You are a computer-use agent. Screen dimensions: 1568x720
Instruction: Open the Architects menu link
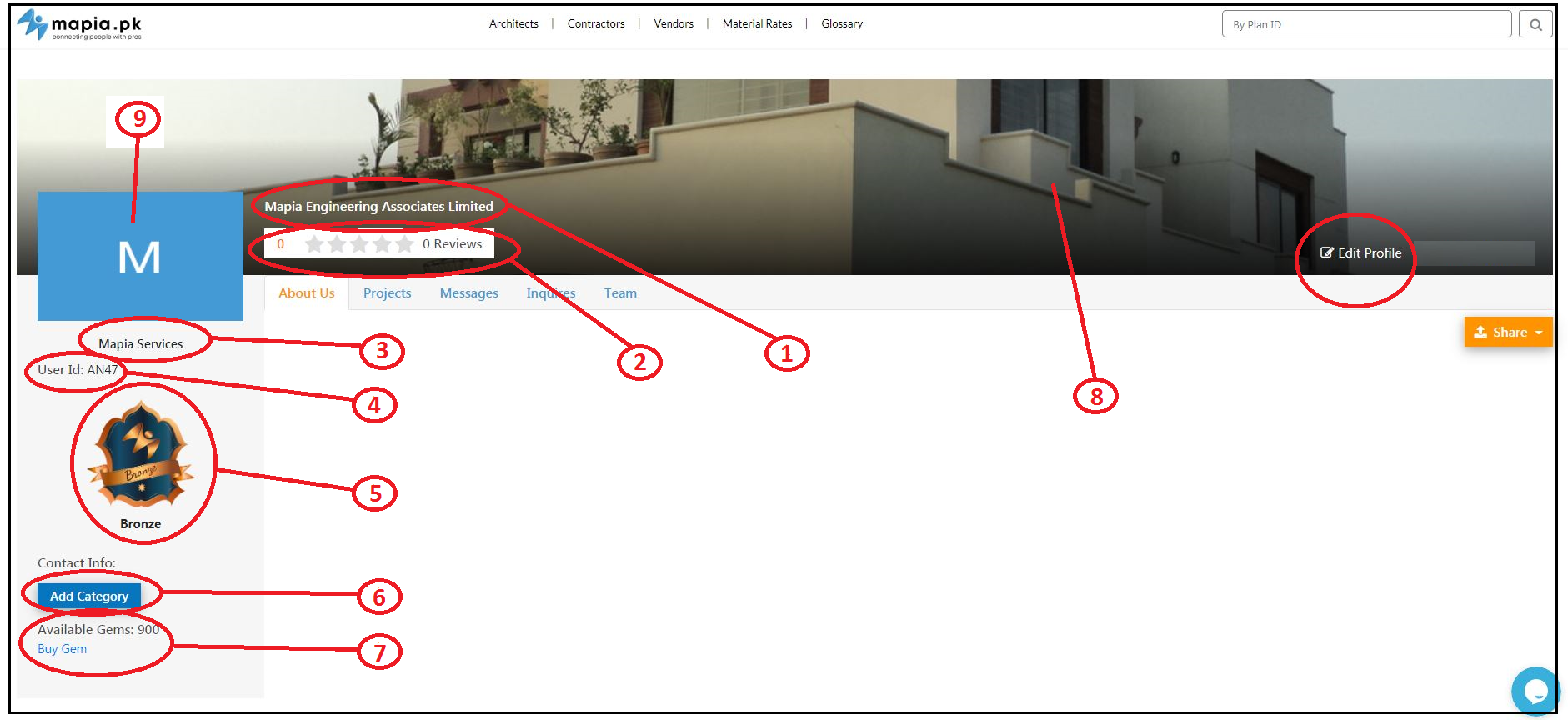[513, 23]
